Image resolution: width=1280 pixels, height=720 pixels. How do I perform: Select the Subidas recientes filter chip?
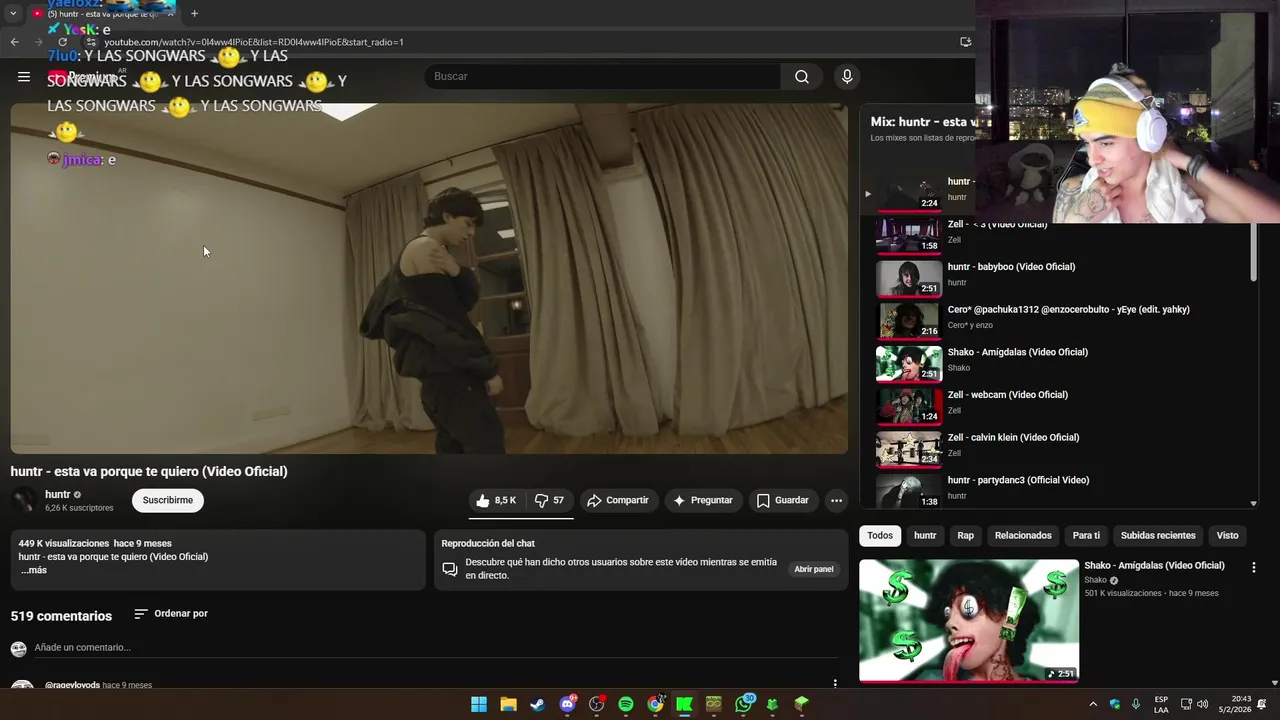[x=1158, y=535]
